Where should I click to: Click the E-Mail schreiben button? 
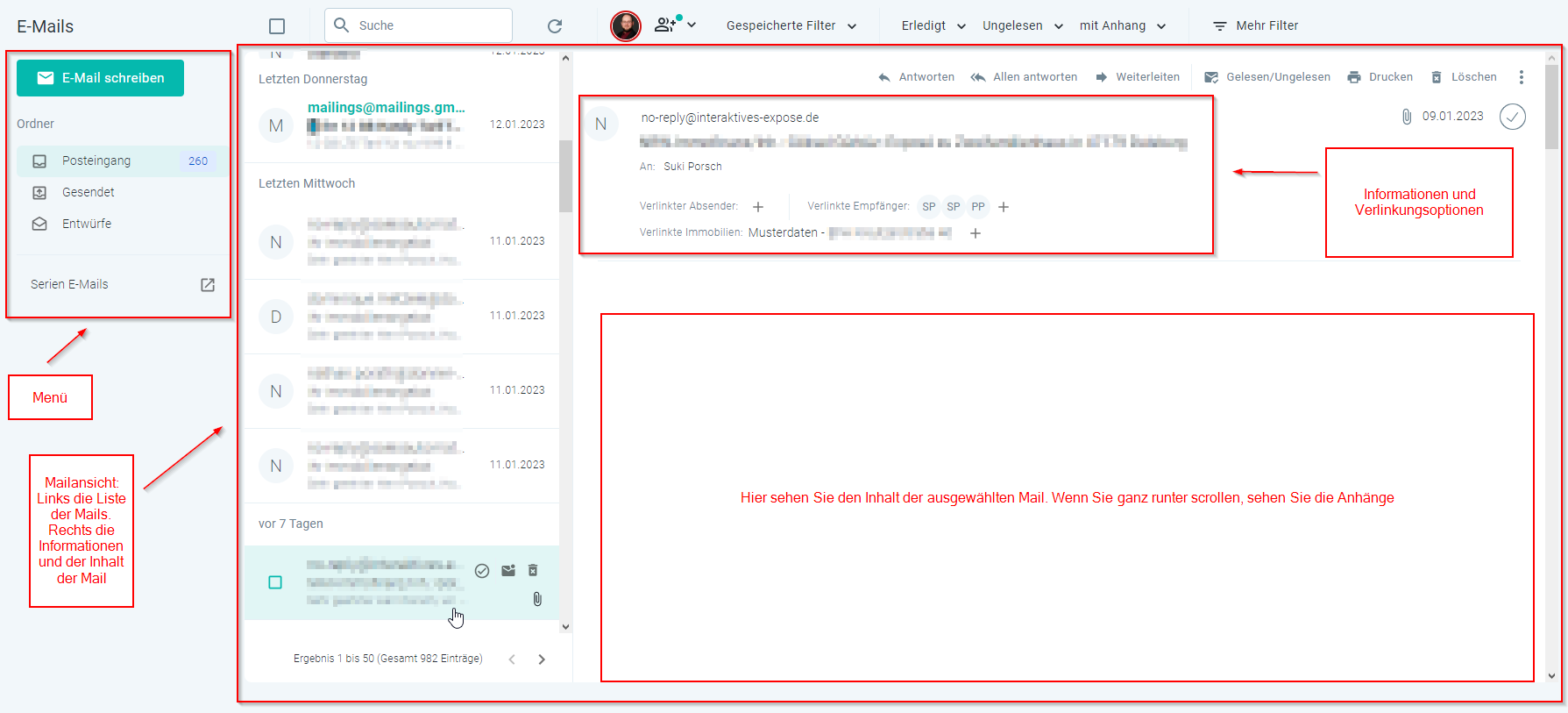point(100,78)
